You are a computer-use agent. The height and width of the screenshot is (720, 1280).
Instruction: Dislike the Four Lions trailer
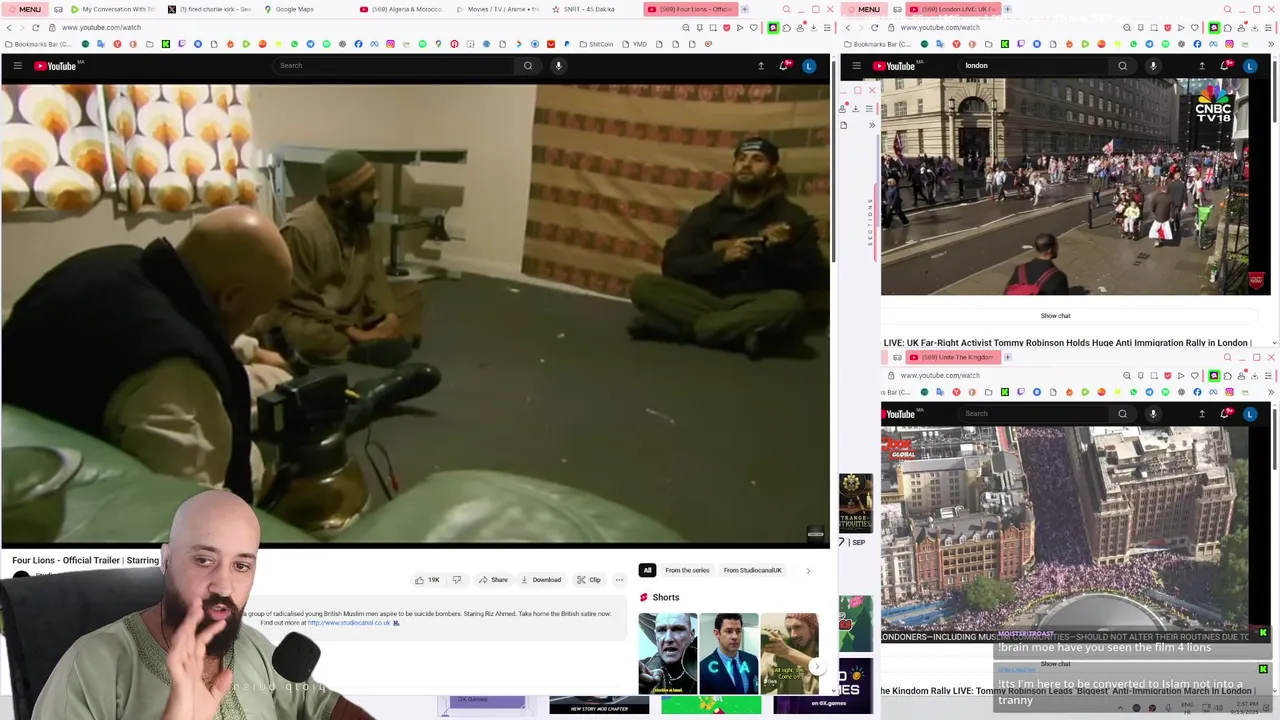[456, 580]
